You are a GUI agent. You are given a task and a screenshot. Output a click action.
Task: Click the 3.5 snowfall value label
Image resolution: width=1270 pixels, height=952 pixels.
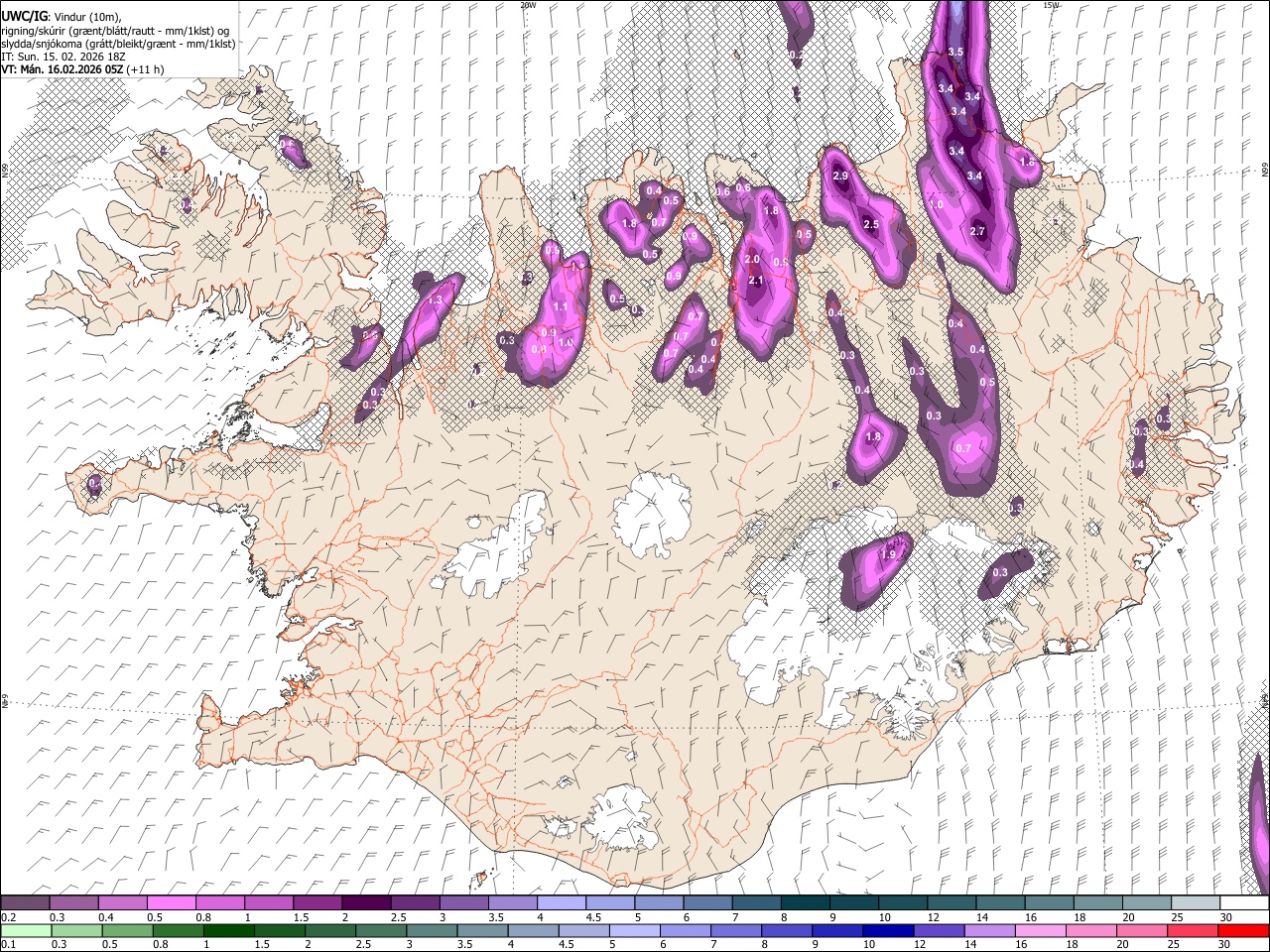955,52
